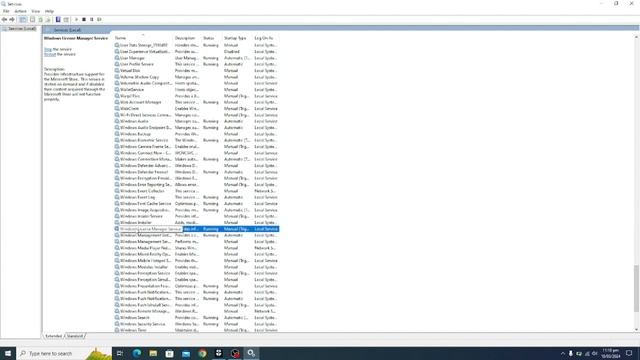Toggle the Show/Hide Action Pane toolbar icon
The height and width of the screenshot is (360, 640).
point(66,20)
